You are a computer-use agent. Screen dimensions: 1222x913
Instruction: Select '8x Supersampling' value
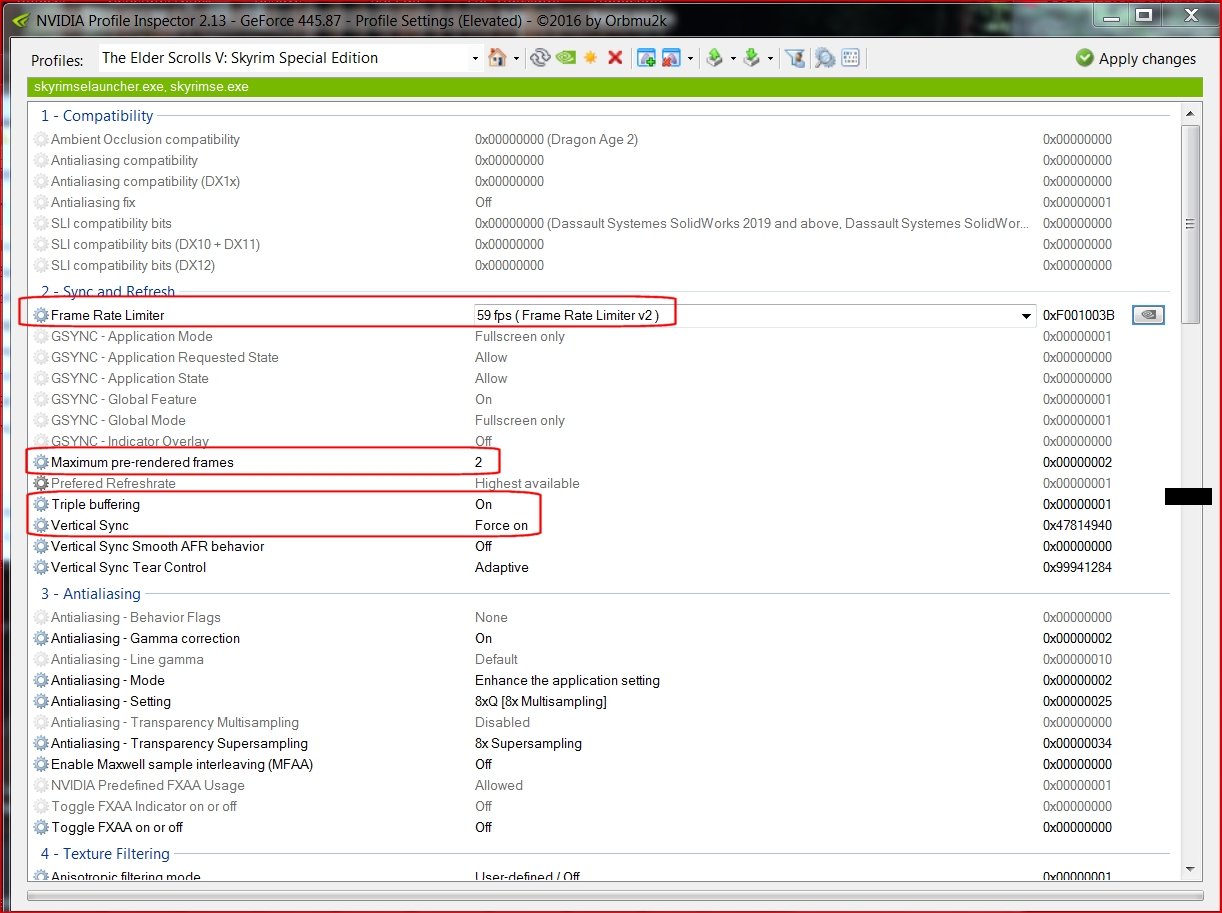point(528,743)
